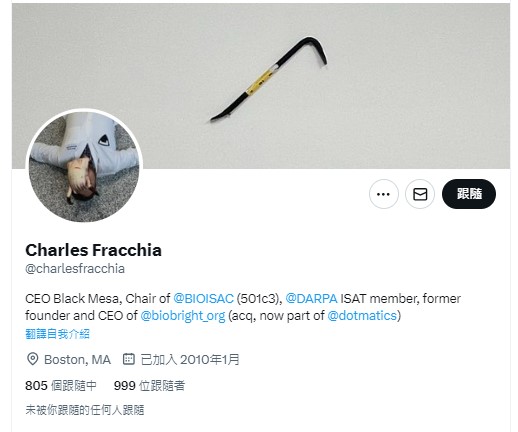
Task: Open the @DARPA mention link
Action: (x=311, y=298)
